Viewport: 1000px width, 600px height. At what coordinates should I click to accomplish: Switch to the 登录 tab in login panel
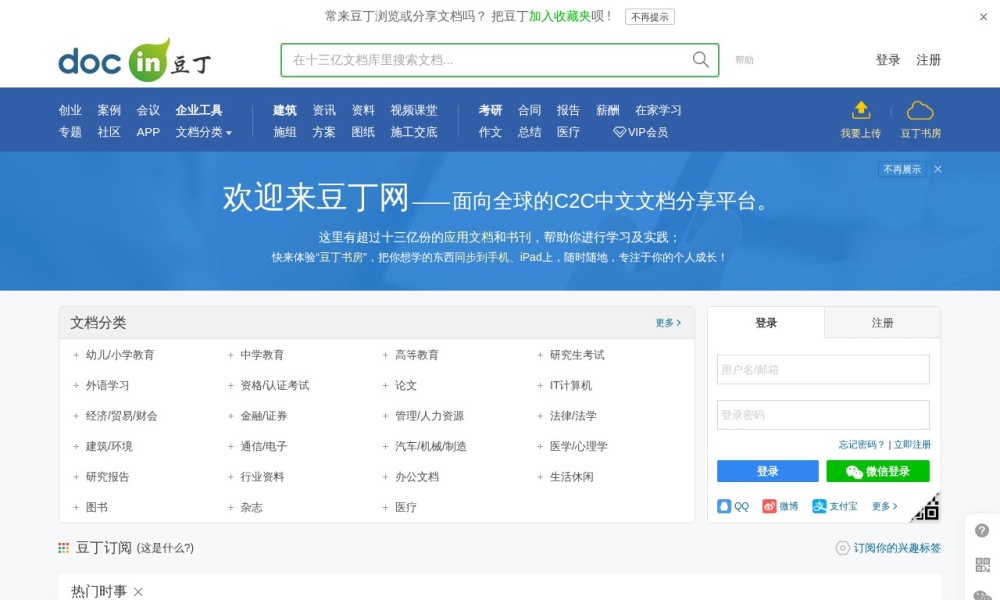click(766, 323)
